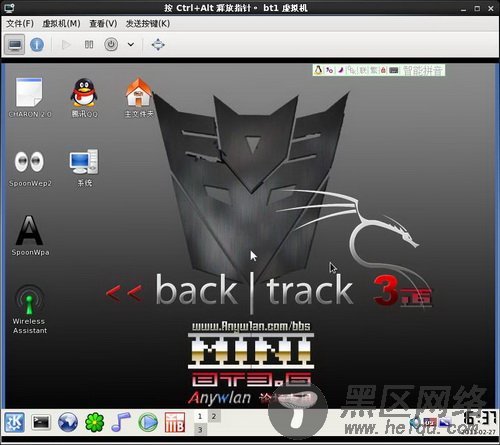500x445 pixels.
Task: Launch the SpoonWpa desktop icon
Action: [30, 236]
